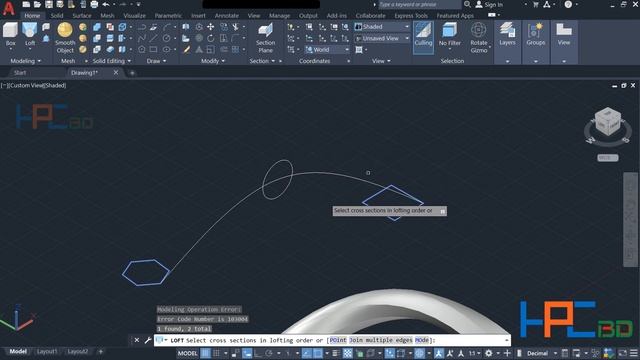This screenshot has width=640, height=360.
Task: Toggle grid display in the status bar
Action: [x=205, y=353]
